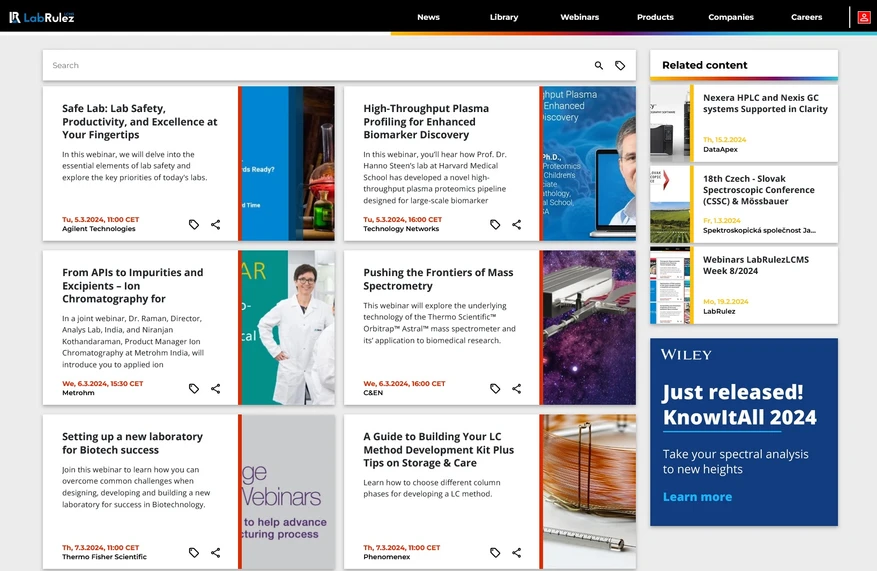Share the Safe Lab webinar
This screenshot has width=877, height=571.
click(x=215, y=224)
